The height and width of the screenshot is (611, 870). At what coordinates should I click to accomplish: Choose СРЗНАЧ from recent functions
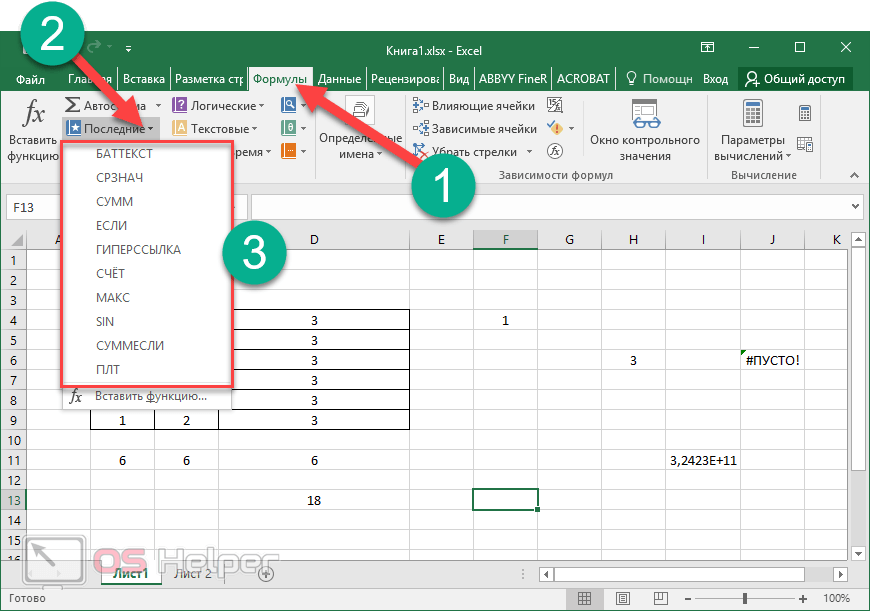pos(146,178)
